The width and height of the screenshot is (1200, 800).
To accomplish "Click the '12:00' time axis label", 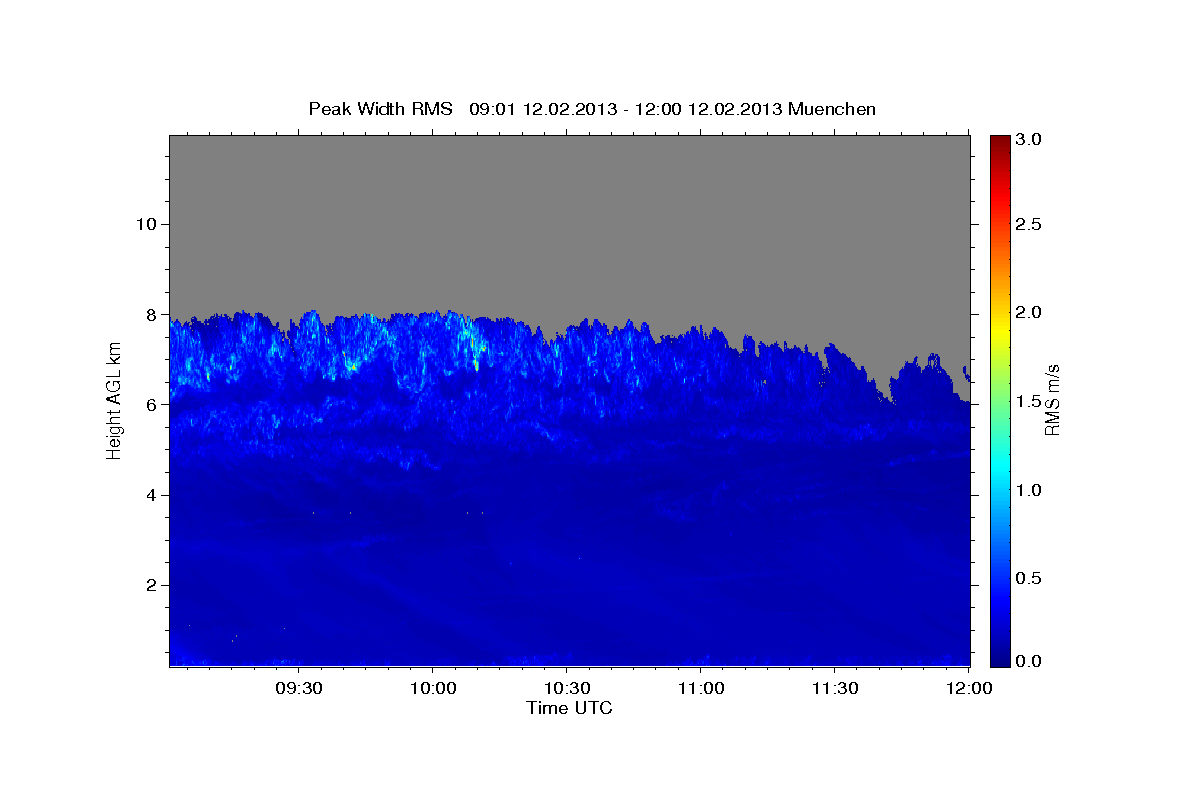I will (969, 689).
